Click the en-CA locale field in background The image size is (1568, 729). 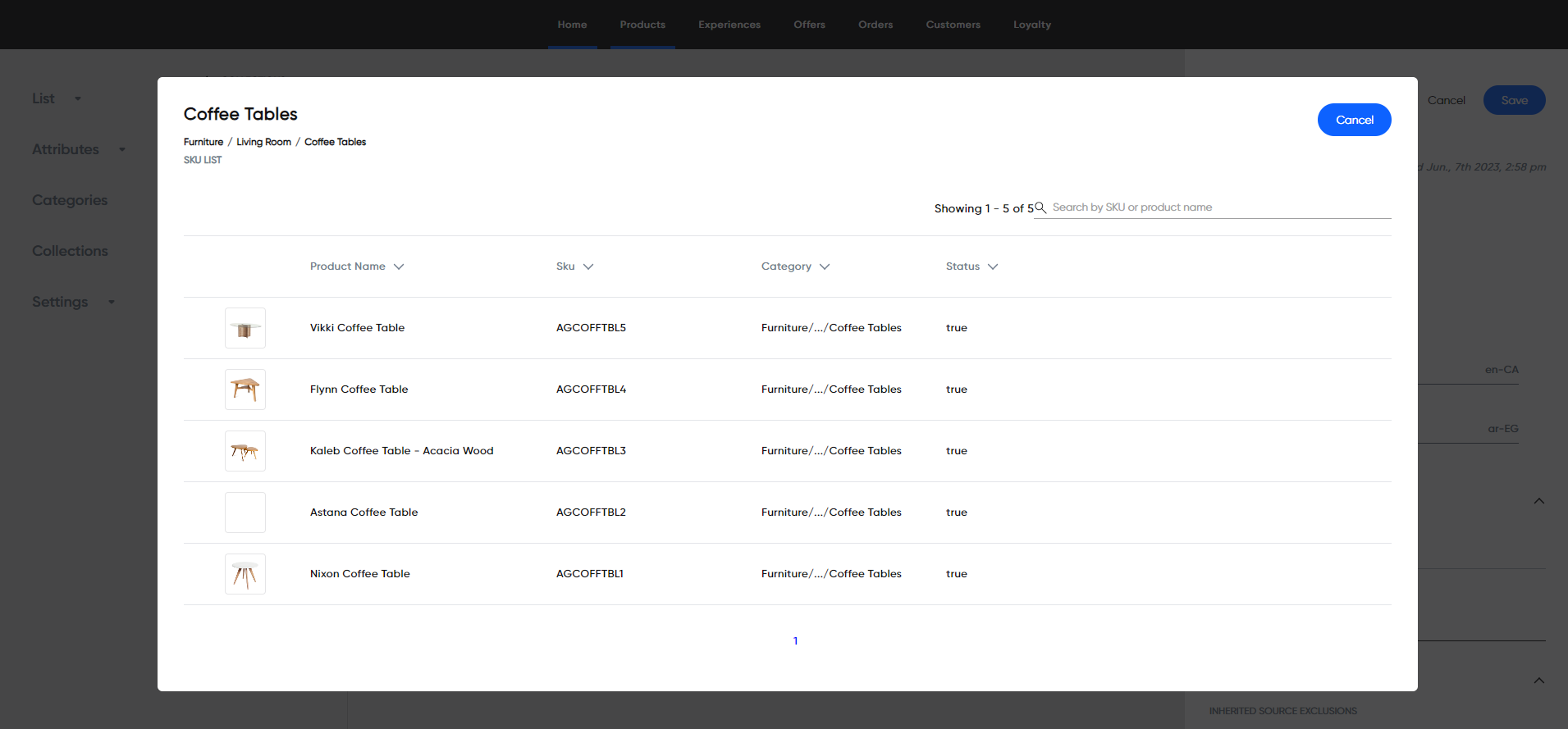(x=1469, y=370)
